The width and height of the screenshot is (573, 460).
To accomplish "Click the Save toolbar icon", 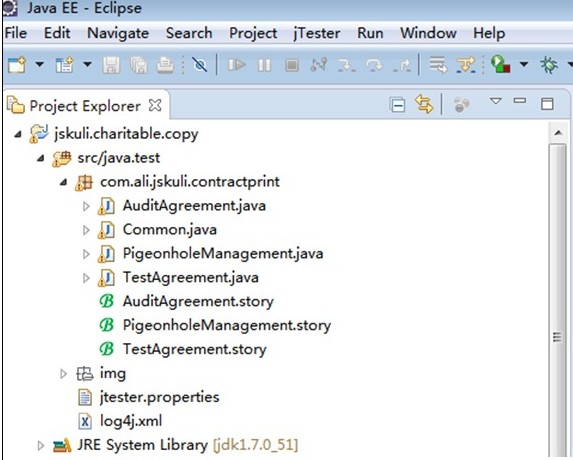I will coord(111,65).
